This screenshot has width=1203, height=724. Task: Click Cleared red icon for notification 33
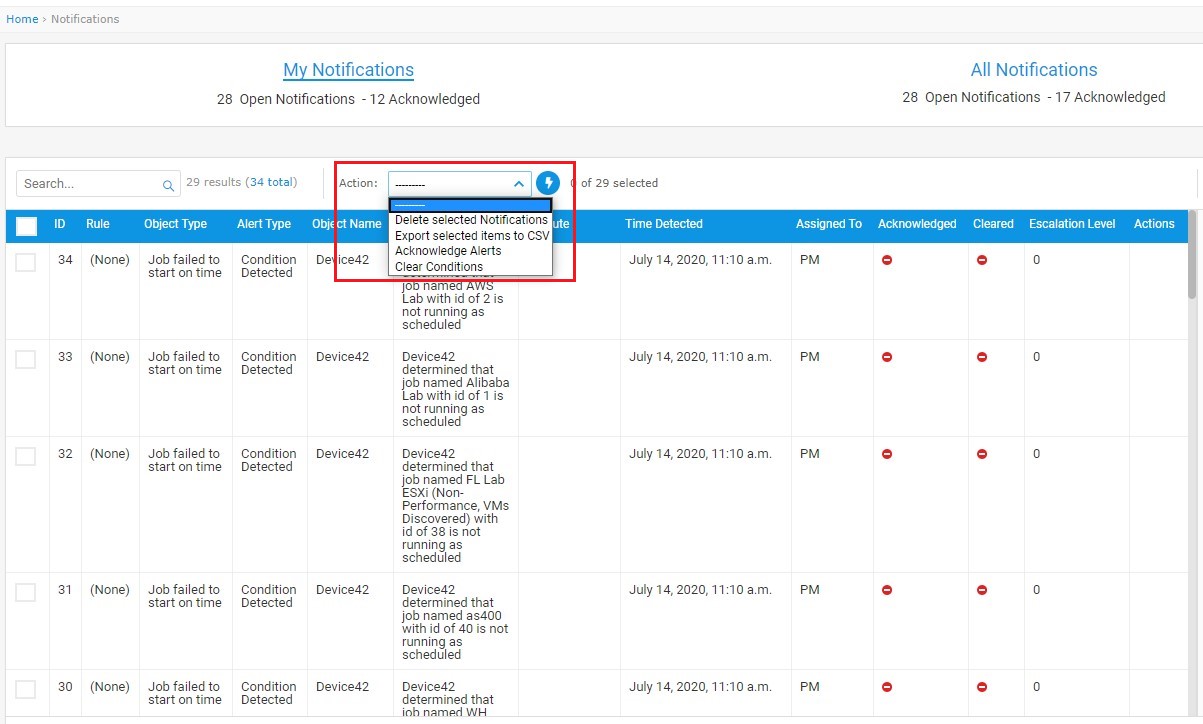pos(982,357)
